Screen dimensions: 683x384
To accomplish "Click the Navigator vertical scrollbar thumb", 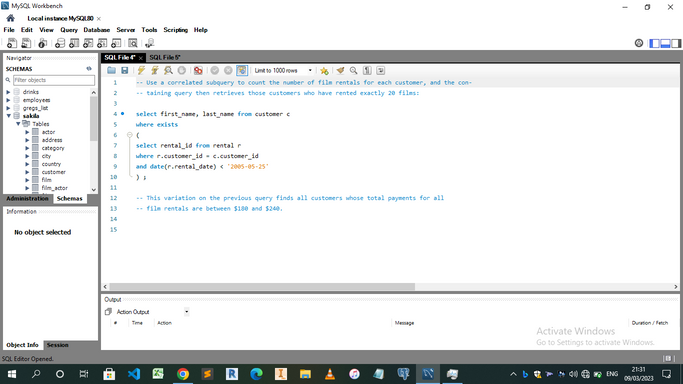I will (94, 118).
